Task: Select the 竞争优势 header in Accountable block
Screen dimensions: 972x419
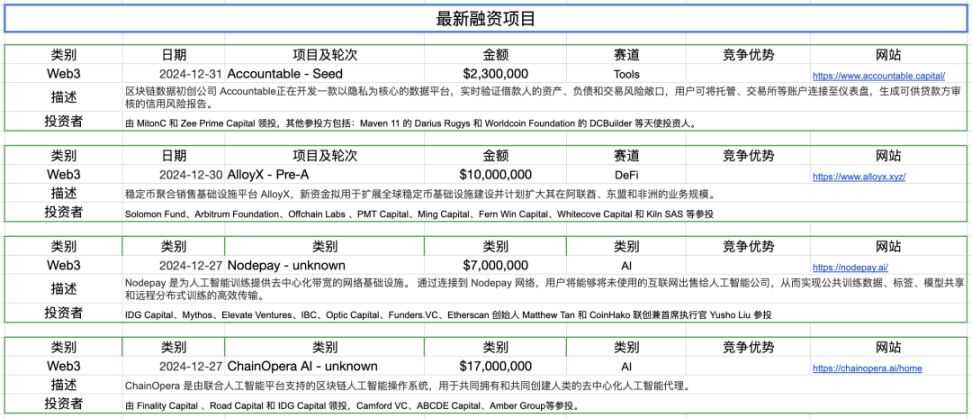Action: coord(748,55)
